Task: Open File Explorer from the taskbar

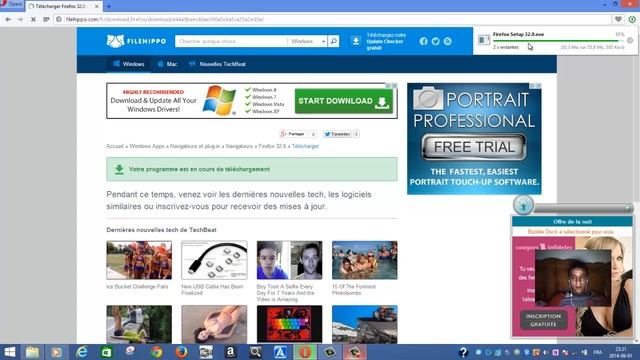Action: pyautogui.click(x=32, y=352)
